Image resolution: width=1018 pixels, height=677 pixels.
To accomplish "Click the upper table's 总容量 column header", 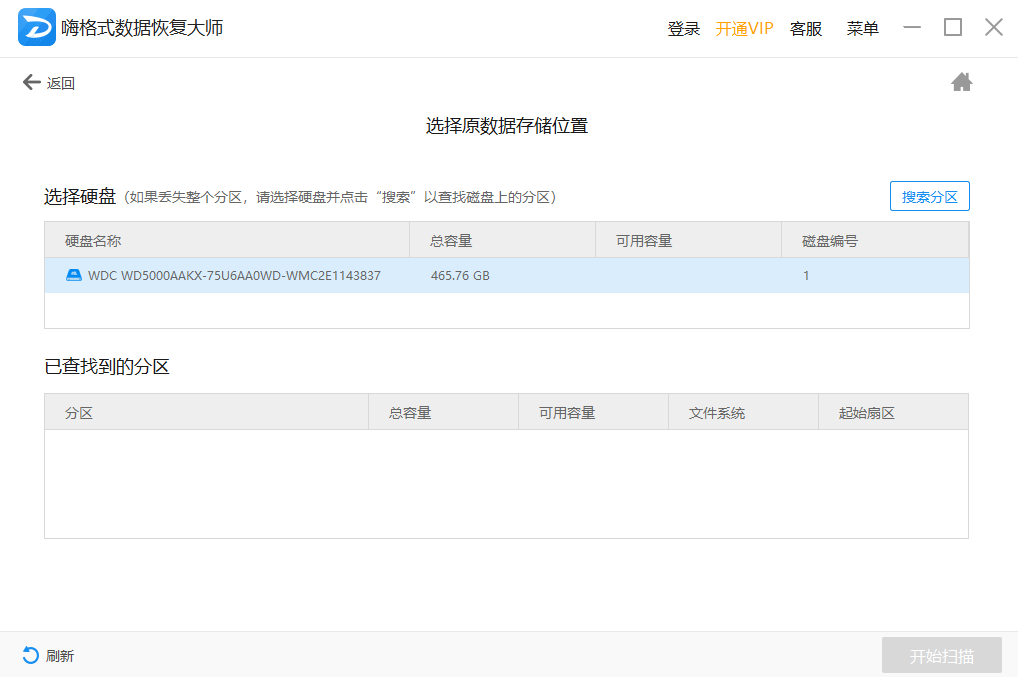I will pos(451,240).
